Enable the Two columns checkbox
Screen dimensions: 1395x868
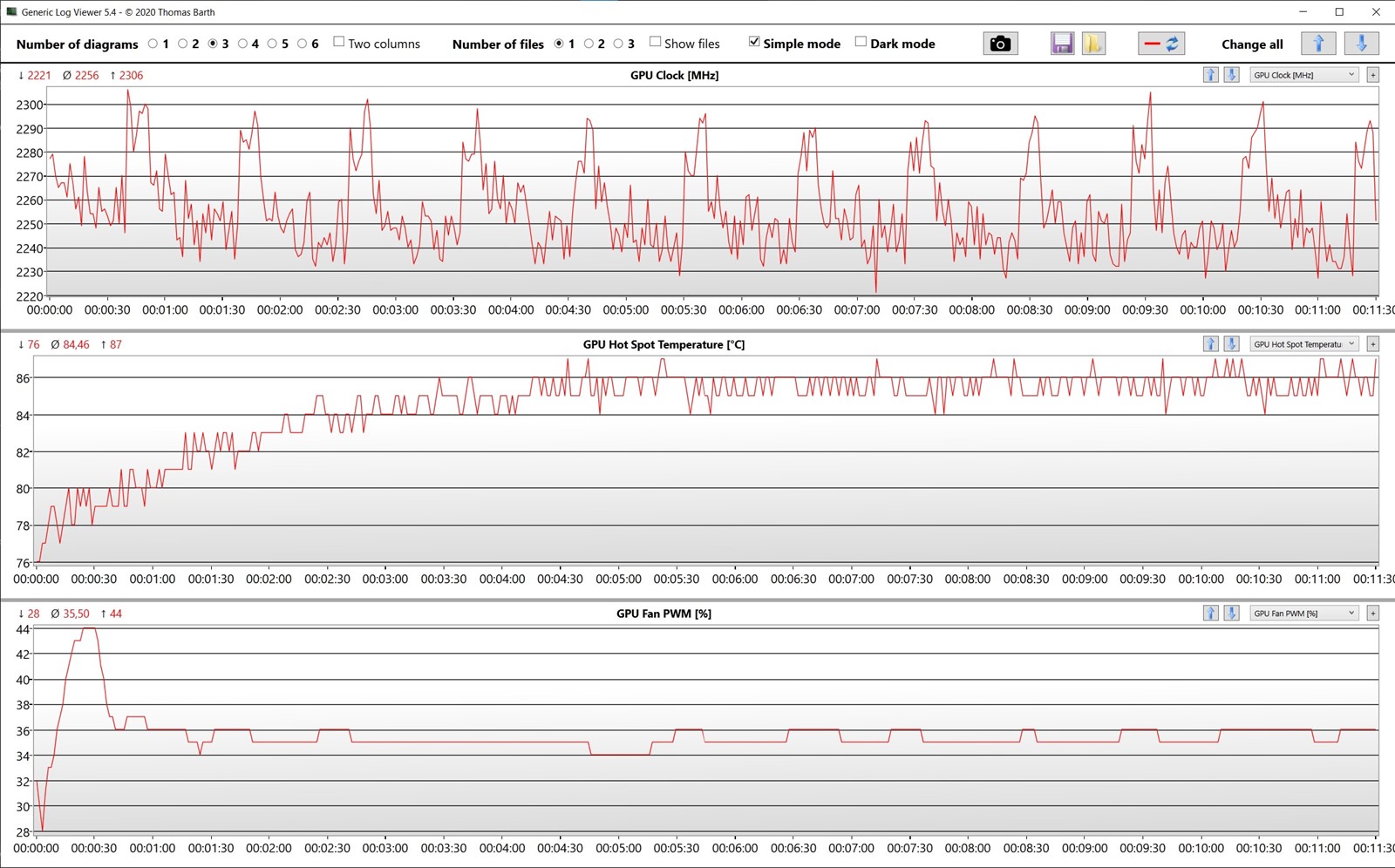(x=339, y=43)
